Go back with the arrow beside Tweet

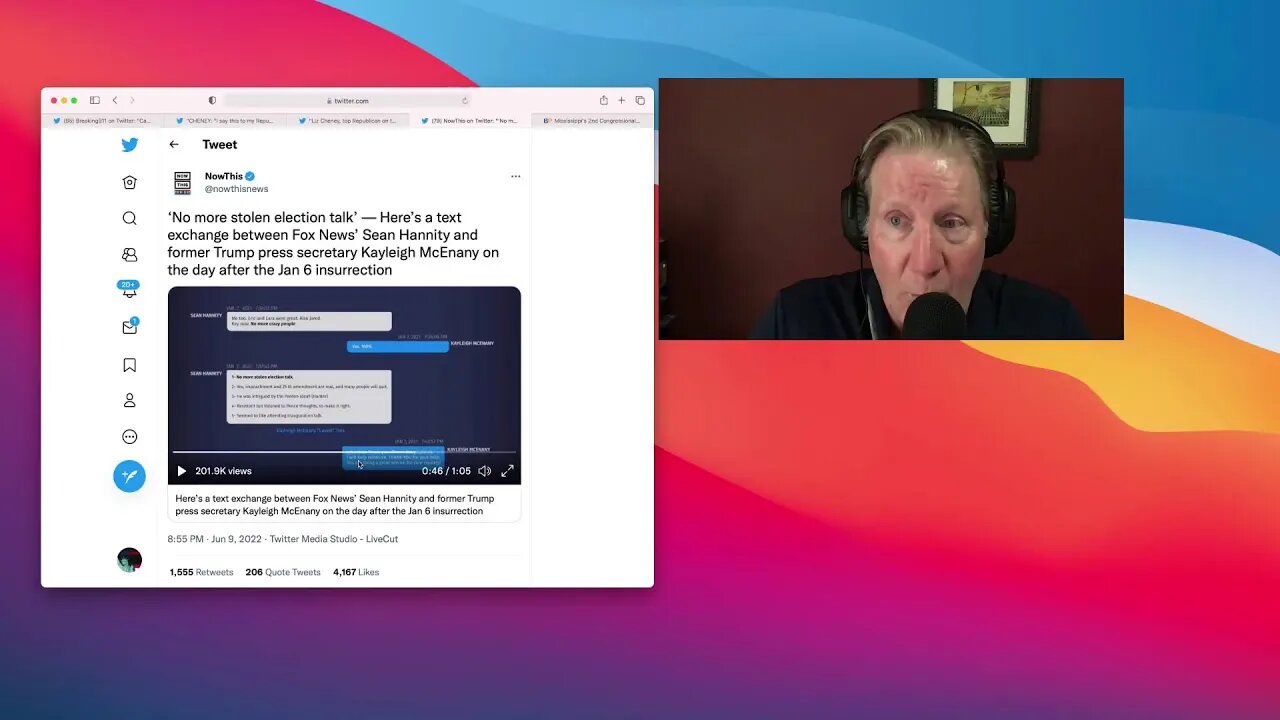point(174,145)
